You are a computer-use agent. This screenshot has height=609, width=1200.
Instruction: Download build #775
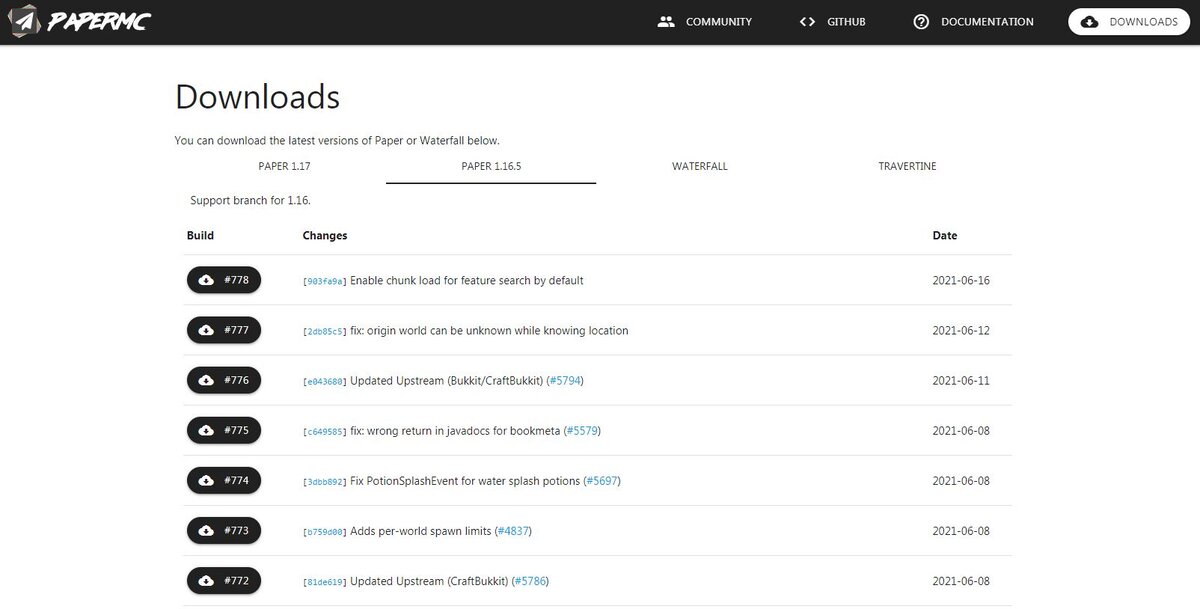pos(224,430)
